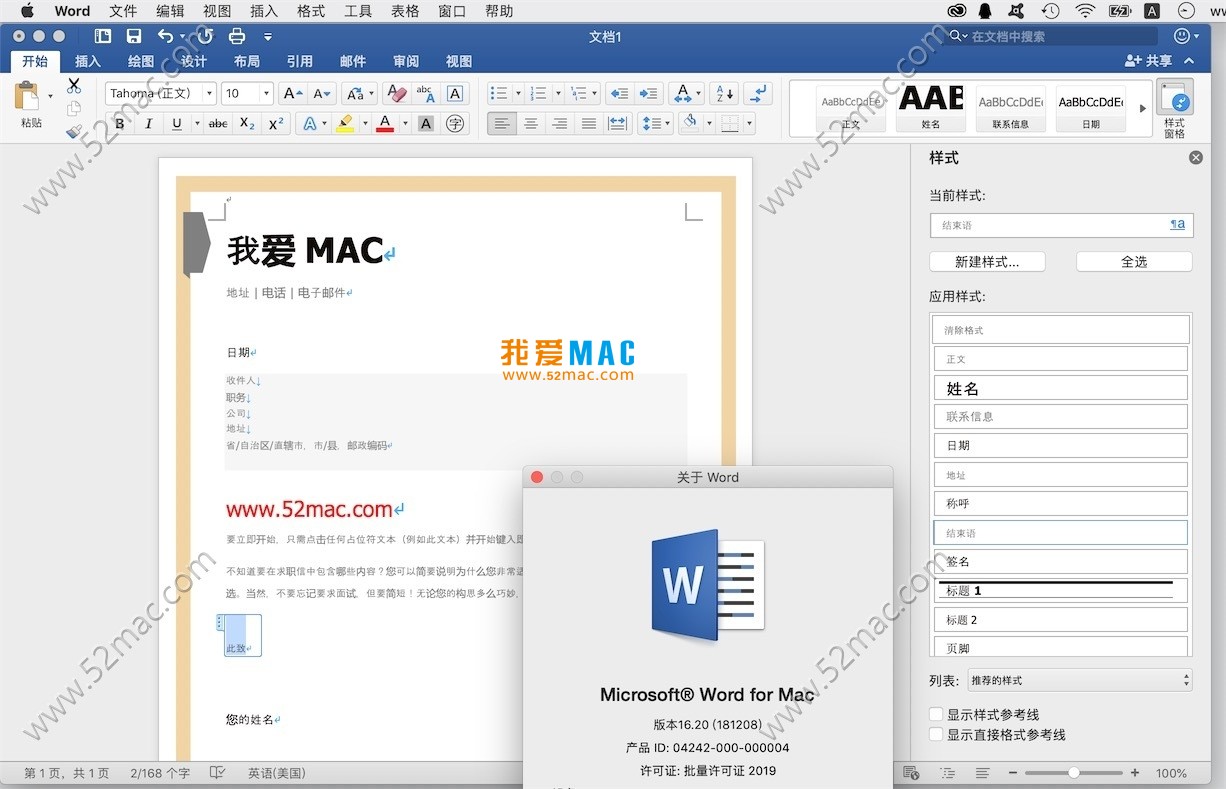Apply strikethrough formatting
This screenshot has width=1226, height=789.
[217, 124]
